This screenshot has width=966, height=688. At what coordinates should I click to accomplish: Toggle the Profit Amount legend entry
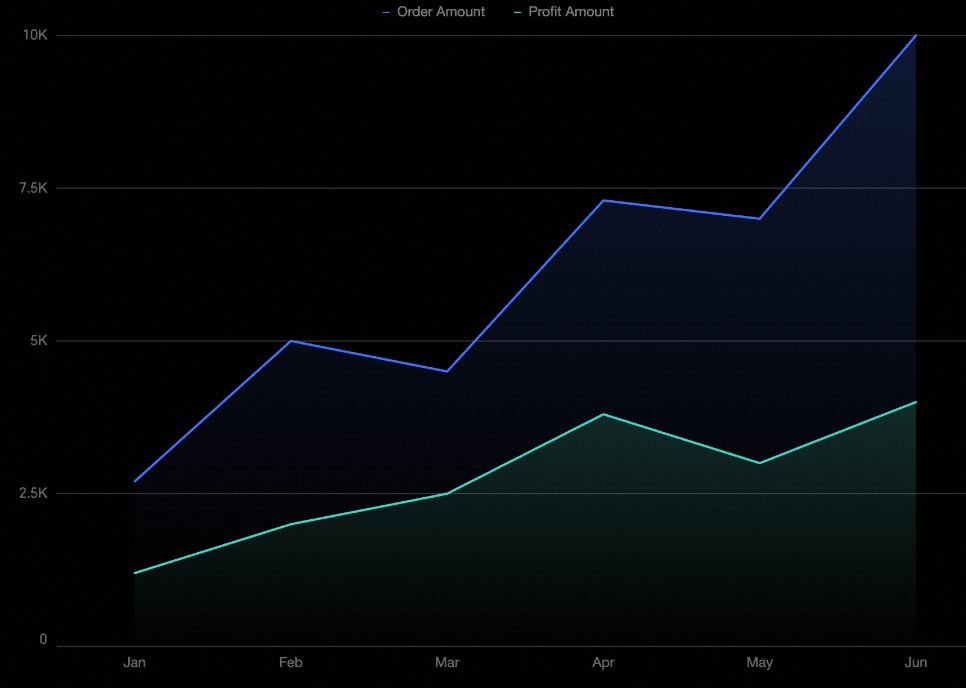tap(564, 12)
